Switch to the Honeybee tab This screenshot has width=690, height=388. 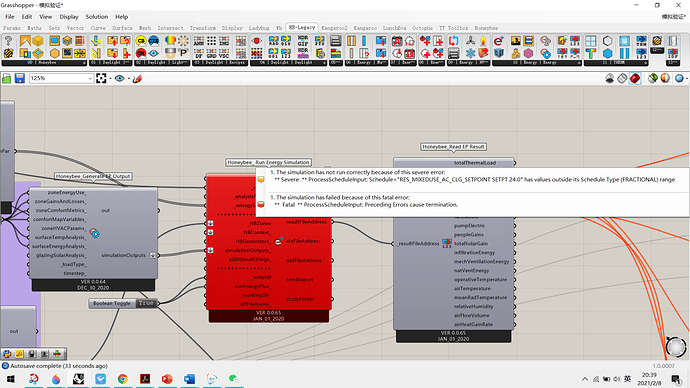coord(486,28)
